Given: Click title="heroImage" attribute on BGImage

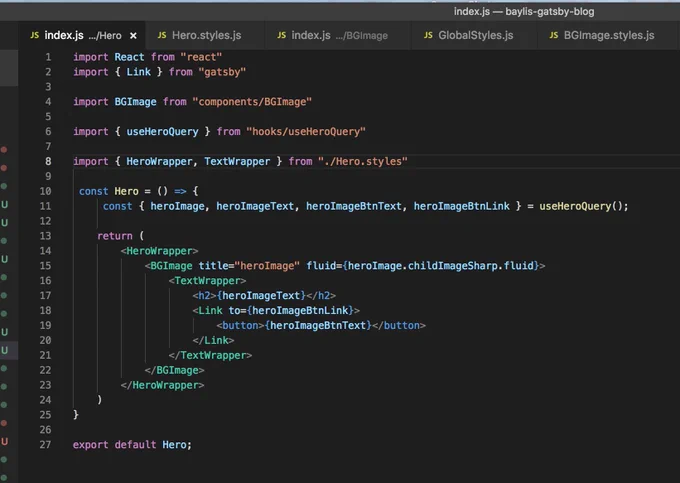Looking at the screenshot, I should pos(249,266).
